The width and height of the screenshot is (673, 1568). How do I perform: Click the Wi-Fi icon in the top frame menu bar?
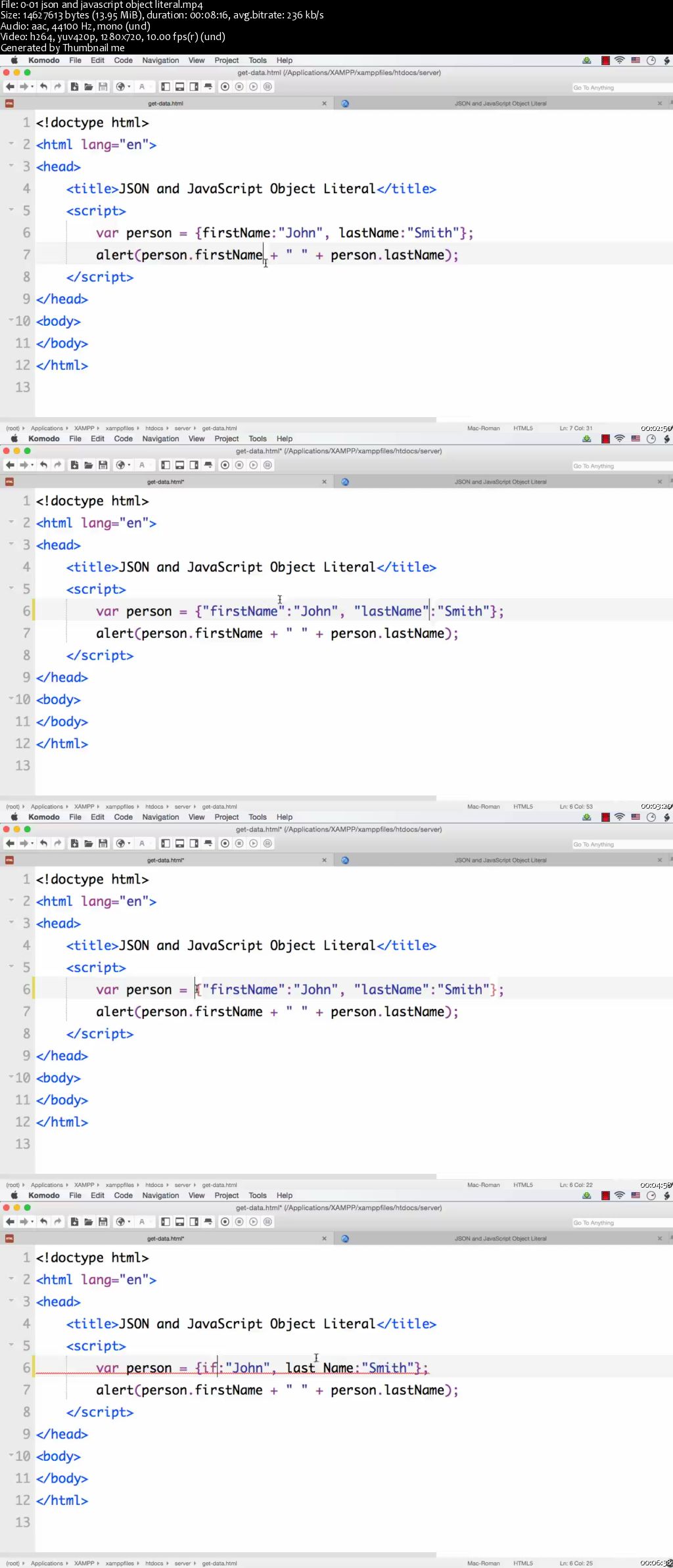(619, 60)
